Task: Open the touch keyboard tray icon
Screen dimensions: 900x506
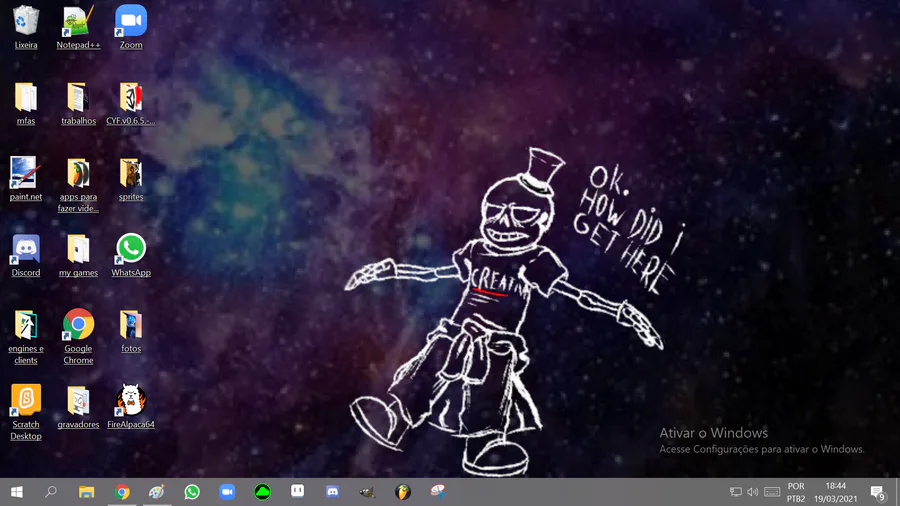Action: (772, 492)
